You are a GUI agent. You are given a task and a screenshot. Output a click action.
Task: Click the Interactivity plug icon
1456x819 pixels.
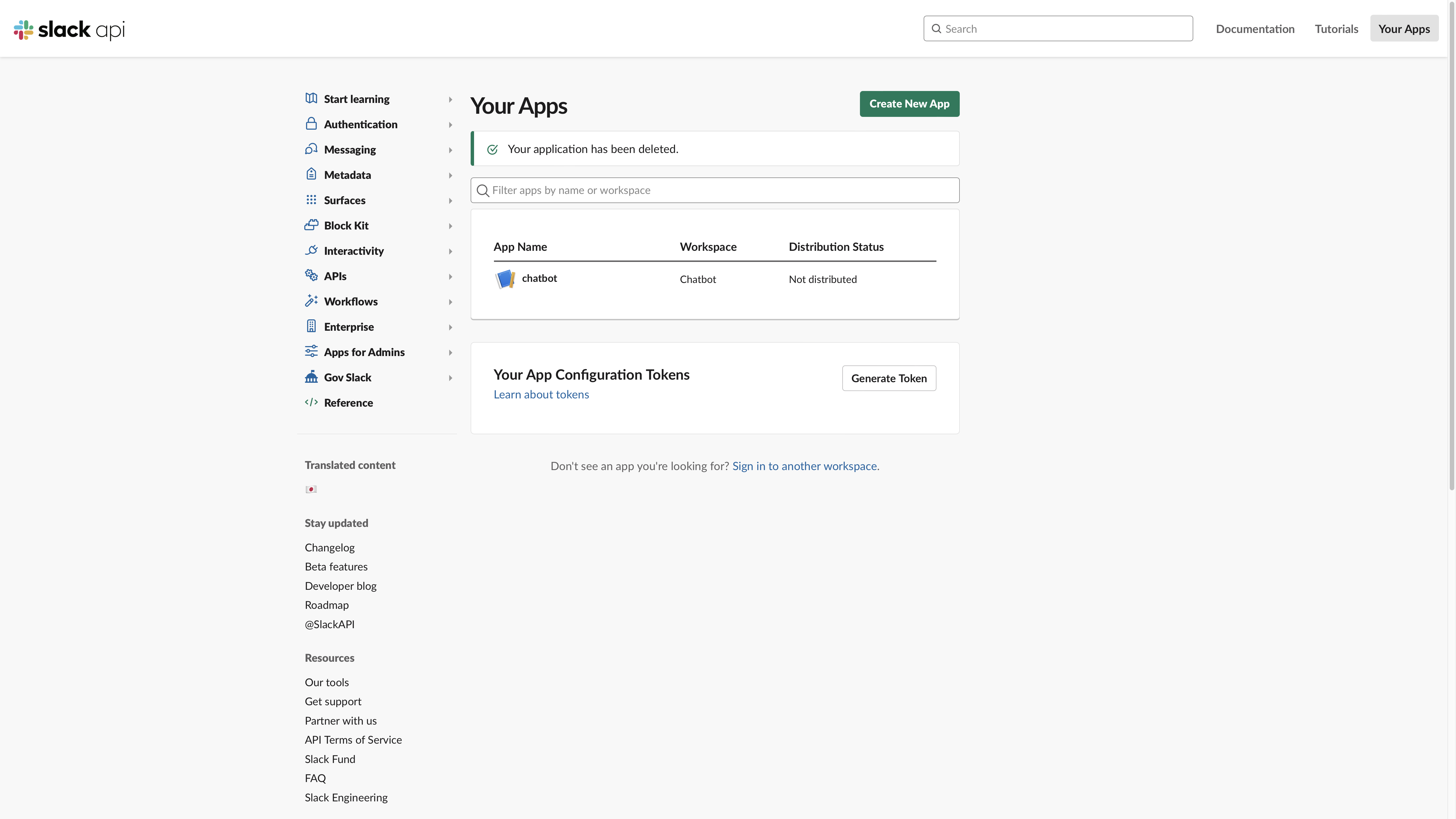(311, 250)
